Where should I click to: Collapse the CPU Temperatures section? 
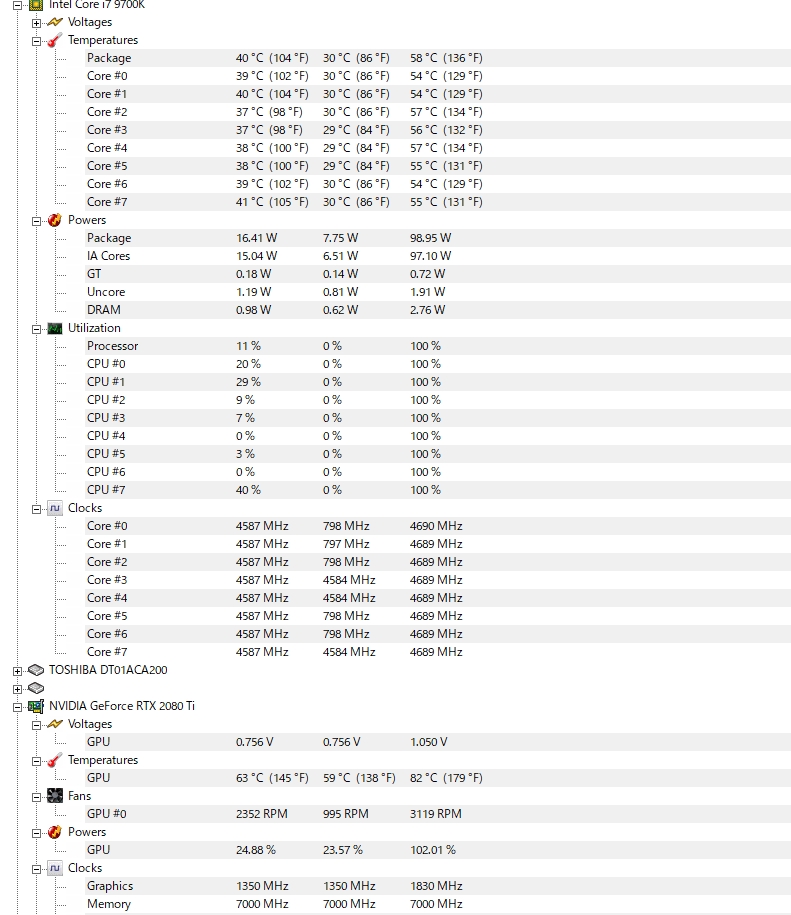coord(37,41)
